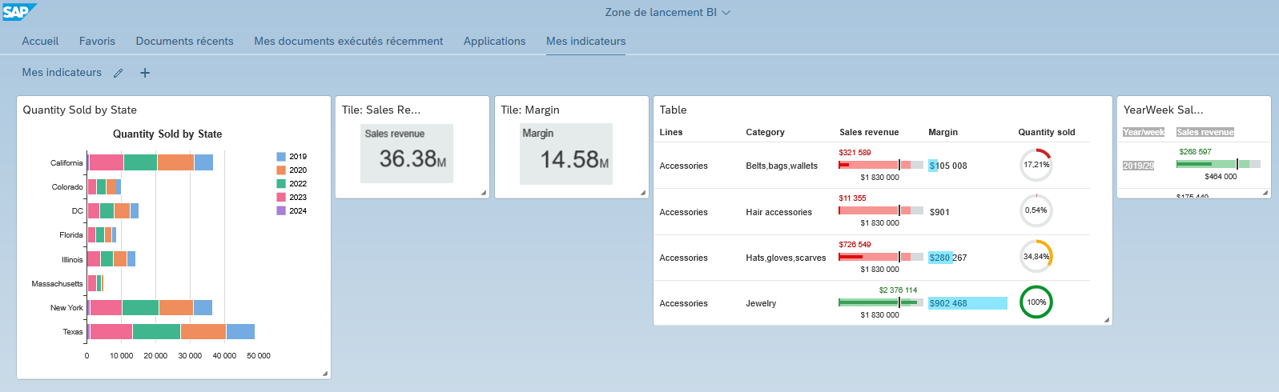
Task: Click the $280 267 margin value
Action: [x=948, y=258]
